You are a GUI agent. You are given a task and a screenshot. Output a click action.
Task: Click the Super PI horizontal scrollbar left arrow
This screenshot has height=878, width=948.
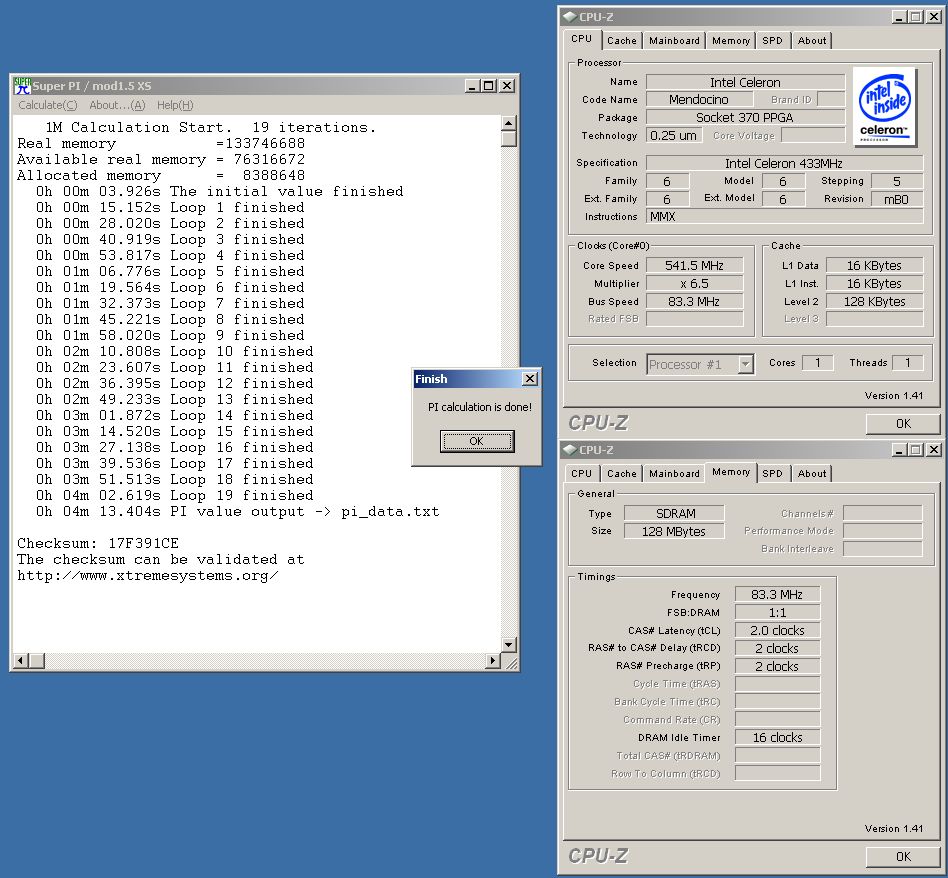[21, 660]
